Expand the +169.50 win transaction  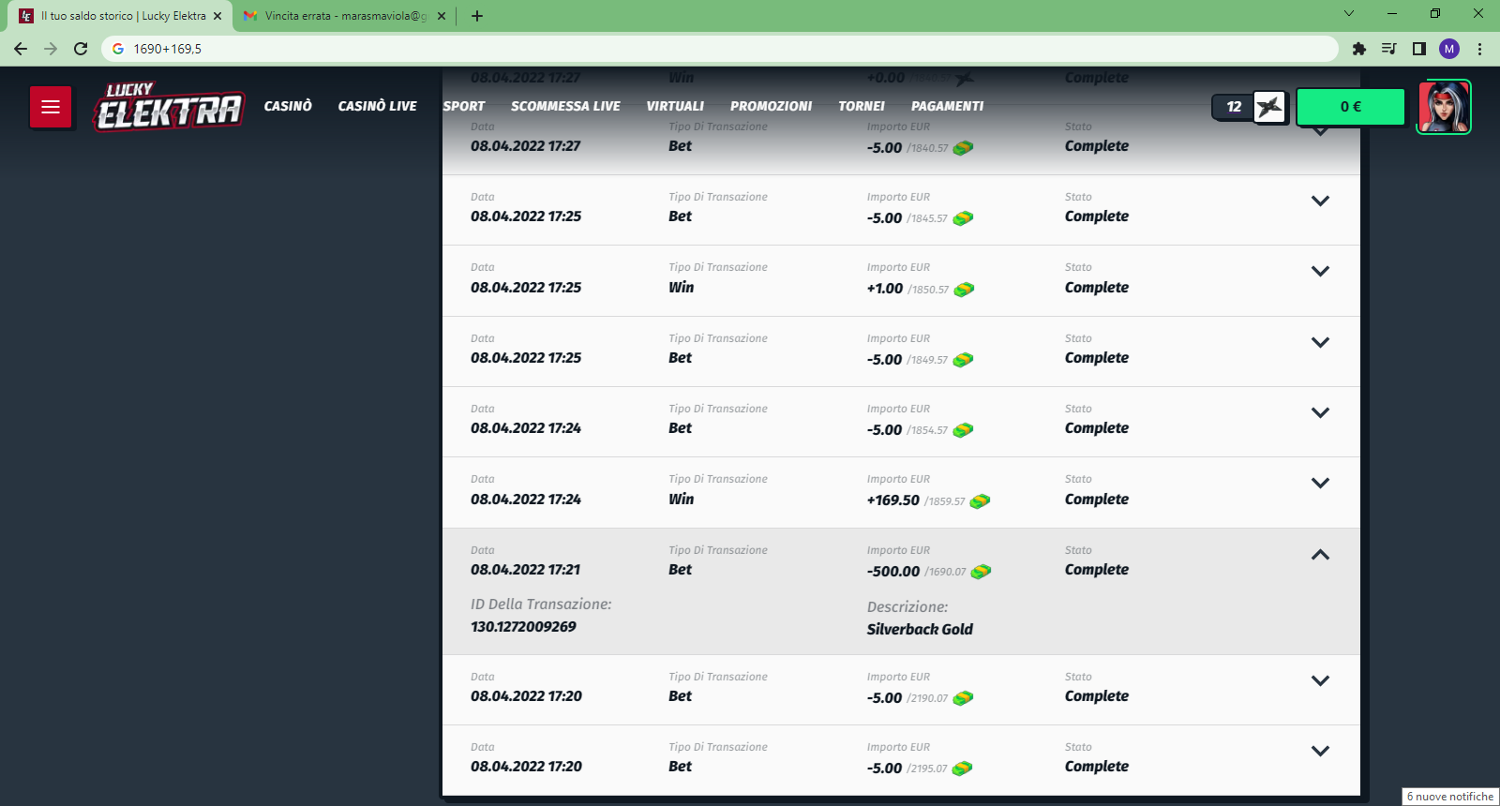pyautogui.click(x=1320, y=483)
